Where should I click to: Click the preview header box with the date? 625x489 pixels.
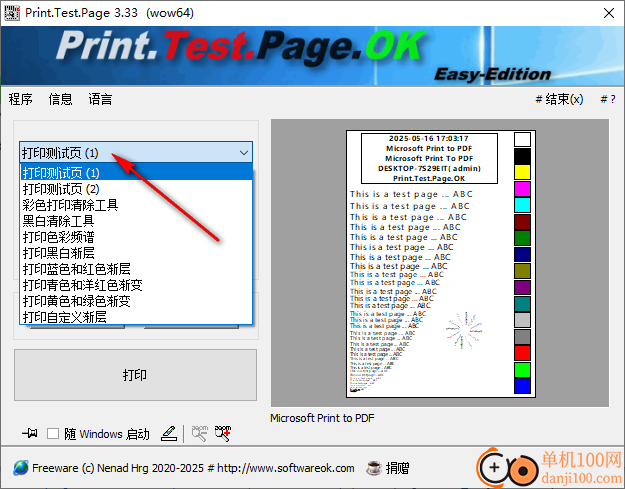[429, 158]
